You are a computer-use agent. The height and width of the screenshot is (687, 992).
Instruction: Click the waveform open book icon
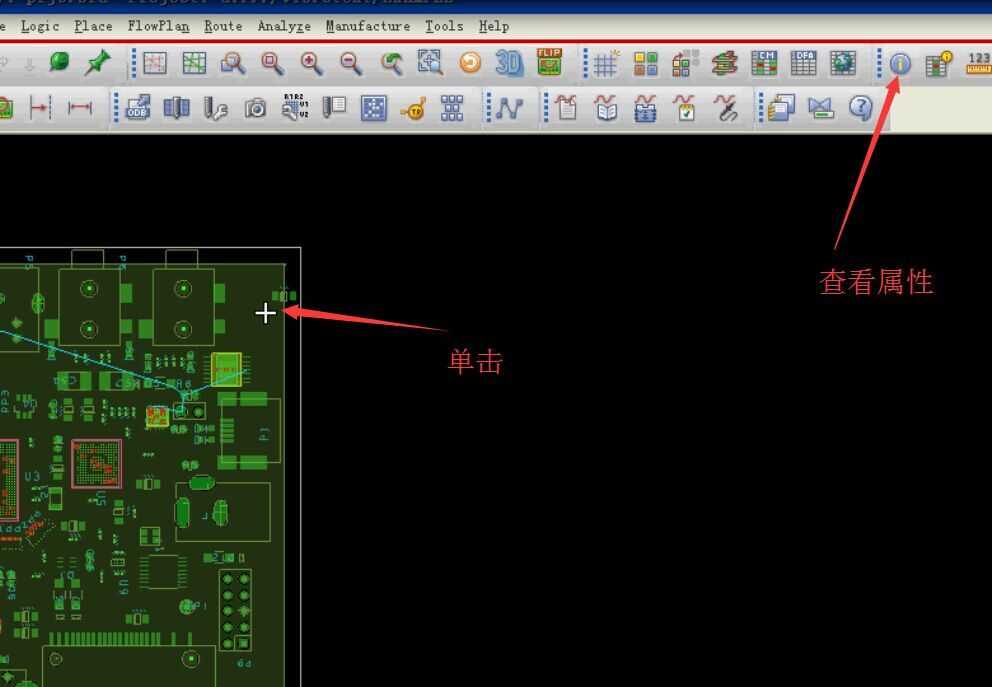point(605,108)
